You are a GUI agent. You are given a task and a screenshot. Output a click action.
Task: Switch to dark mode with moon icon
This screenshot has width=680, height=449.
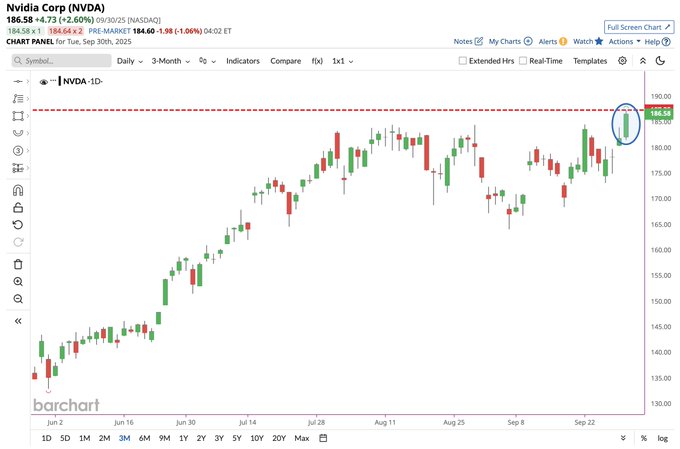click(660, 61)
